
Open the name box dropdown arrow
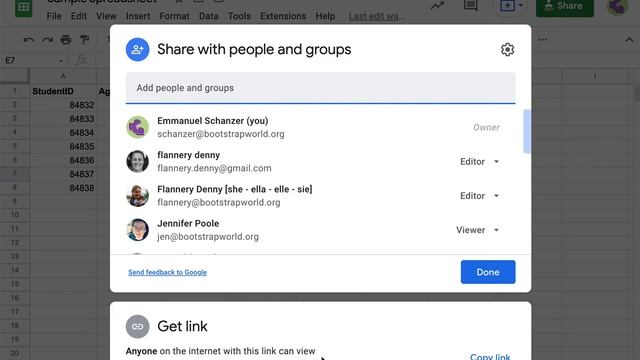pos(61,60)
